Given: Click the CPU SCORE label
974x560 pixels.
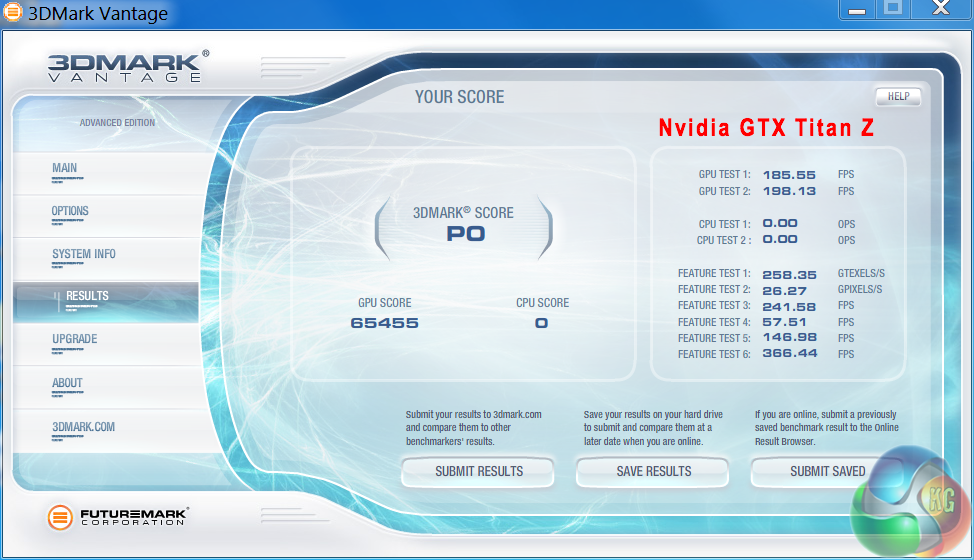Looking at the screenshot, I should coord(542,303).
